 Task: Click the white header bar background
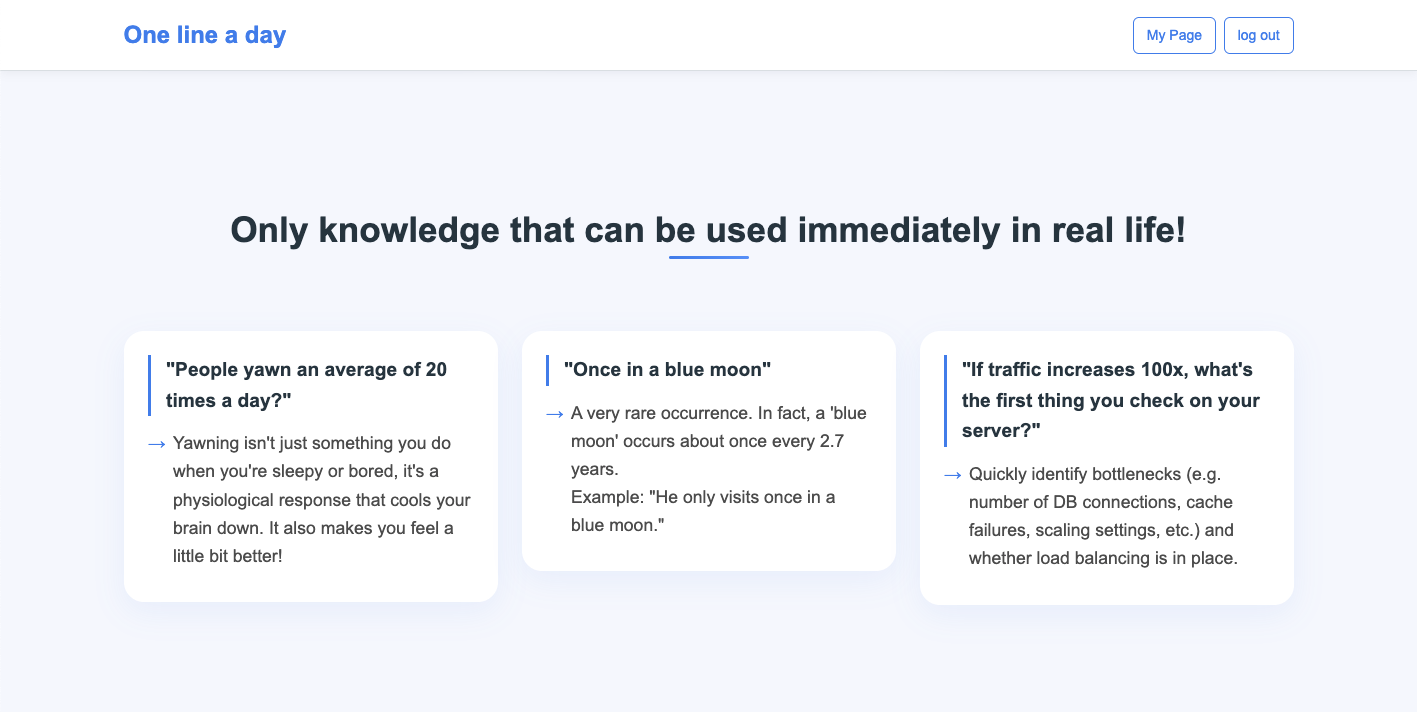[700, 35]
